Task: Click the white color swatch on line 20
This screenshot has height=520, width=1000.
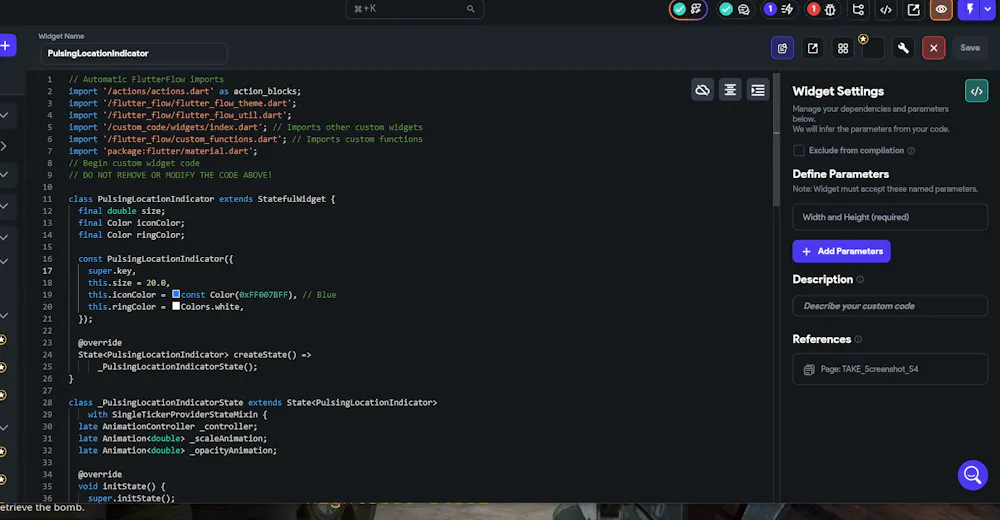Action: coord(176,306)
